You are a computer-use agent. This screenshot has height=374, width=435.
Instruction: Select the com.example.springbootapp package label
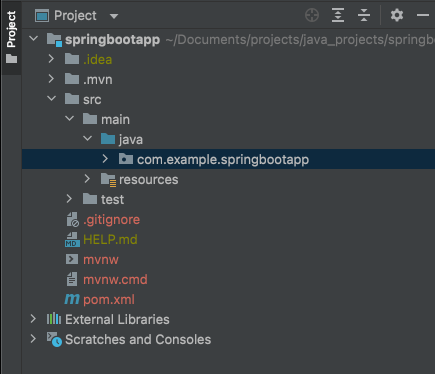tap(223, 160)
